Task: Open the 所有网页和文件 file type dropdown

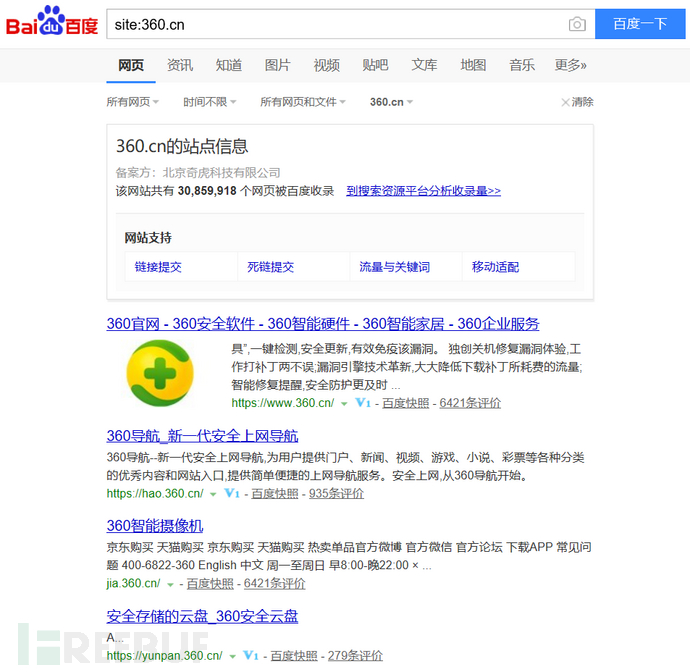Action: 303,102
